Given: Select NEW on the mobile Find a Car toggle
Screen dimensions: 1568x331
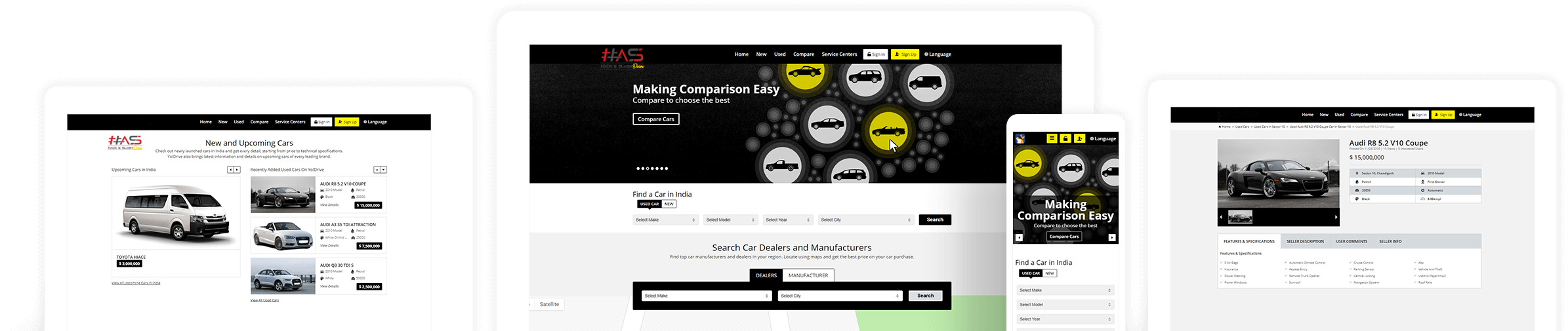Looking at the screenshot, I should click(1050, 273).
